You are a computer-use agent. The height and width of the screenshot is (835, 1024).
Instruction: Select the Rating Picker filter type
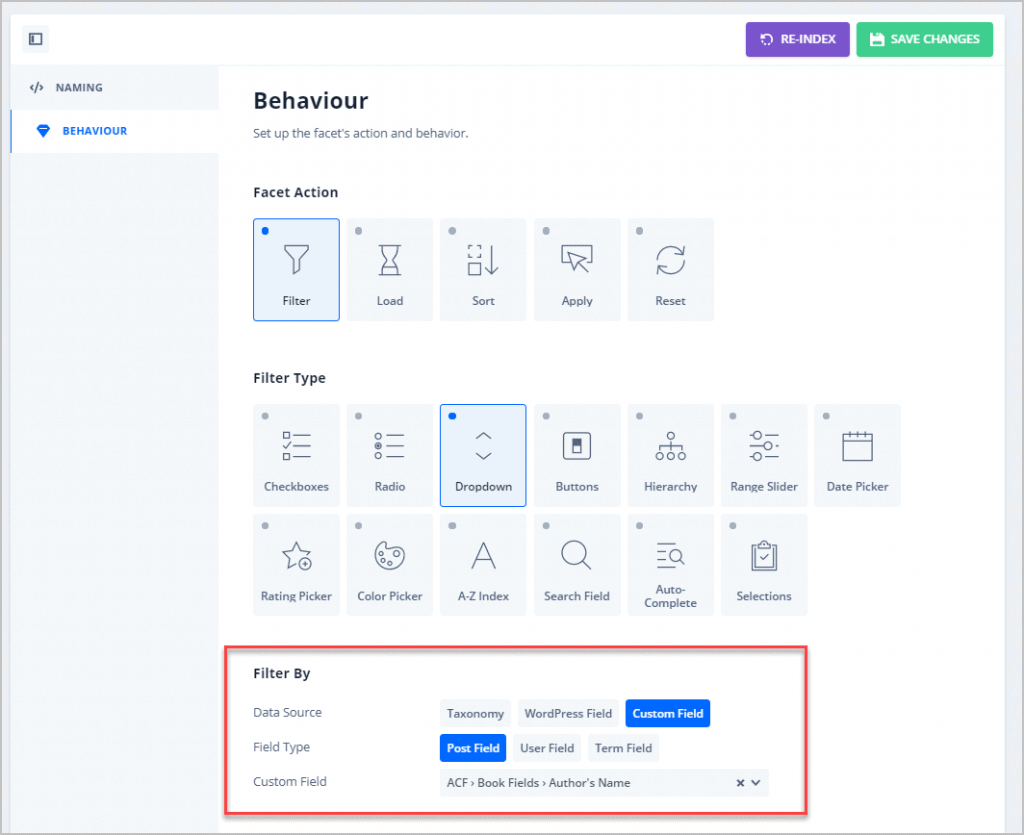pos(296,564)
